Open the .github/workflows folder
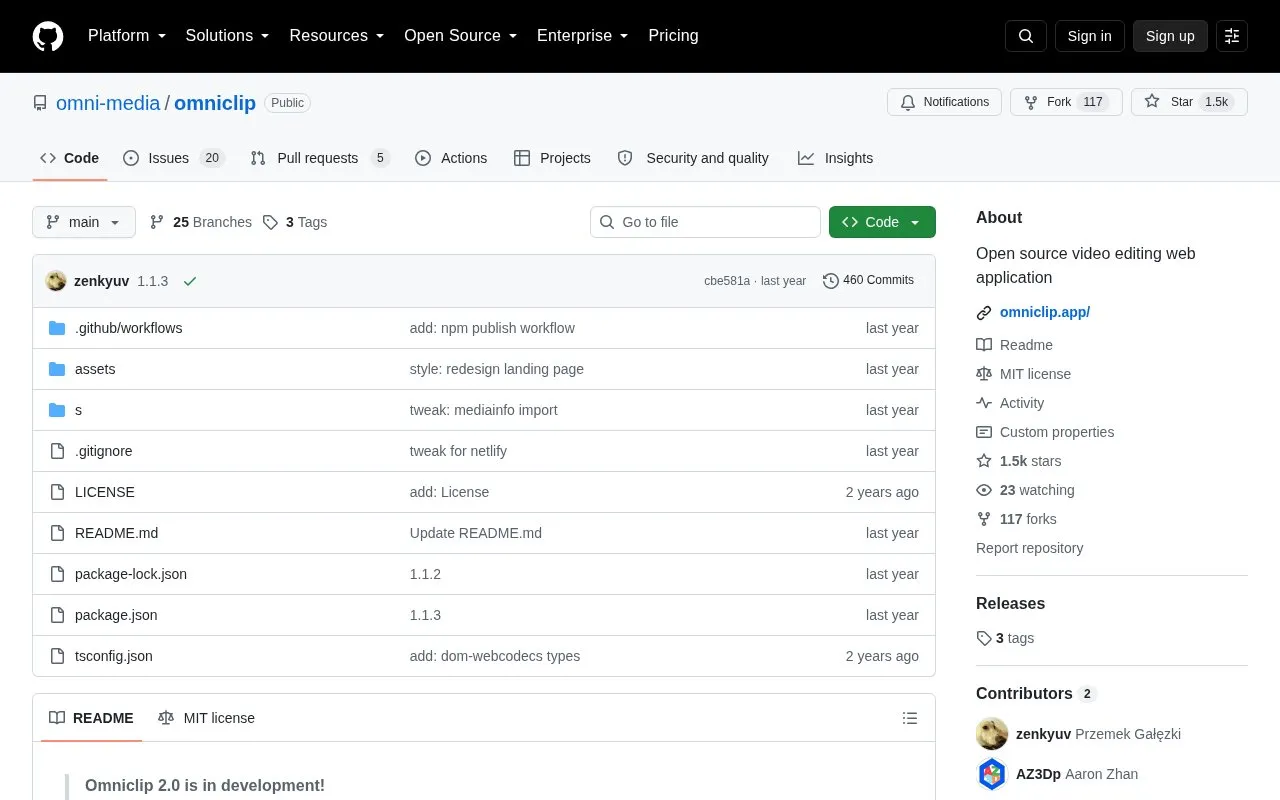Screen dimensions: 1280x800 tap(128, 328)
